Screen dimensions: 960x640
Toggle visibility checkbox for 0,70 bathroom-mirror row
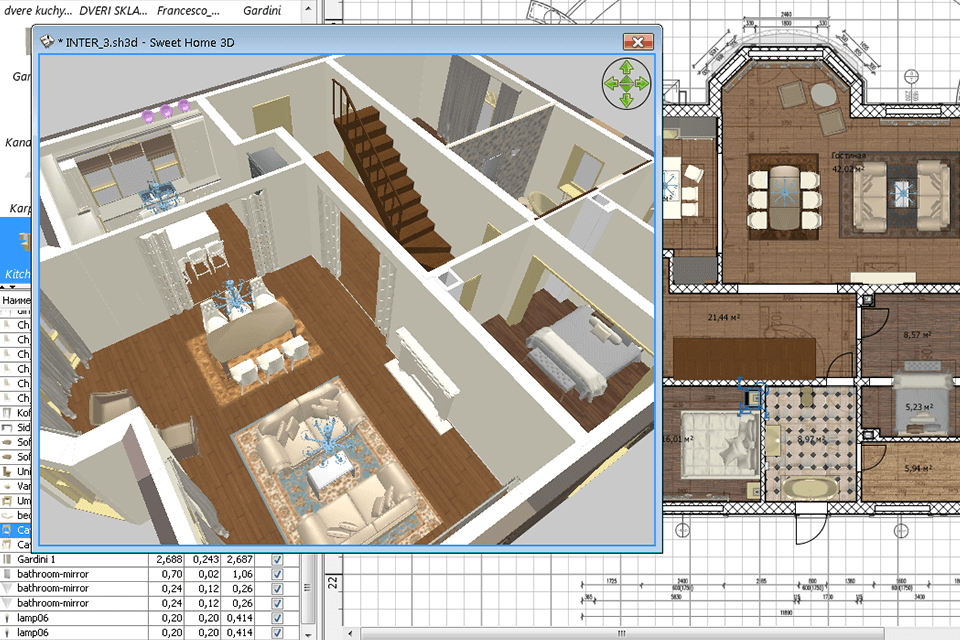coord(277,574)
